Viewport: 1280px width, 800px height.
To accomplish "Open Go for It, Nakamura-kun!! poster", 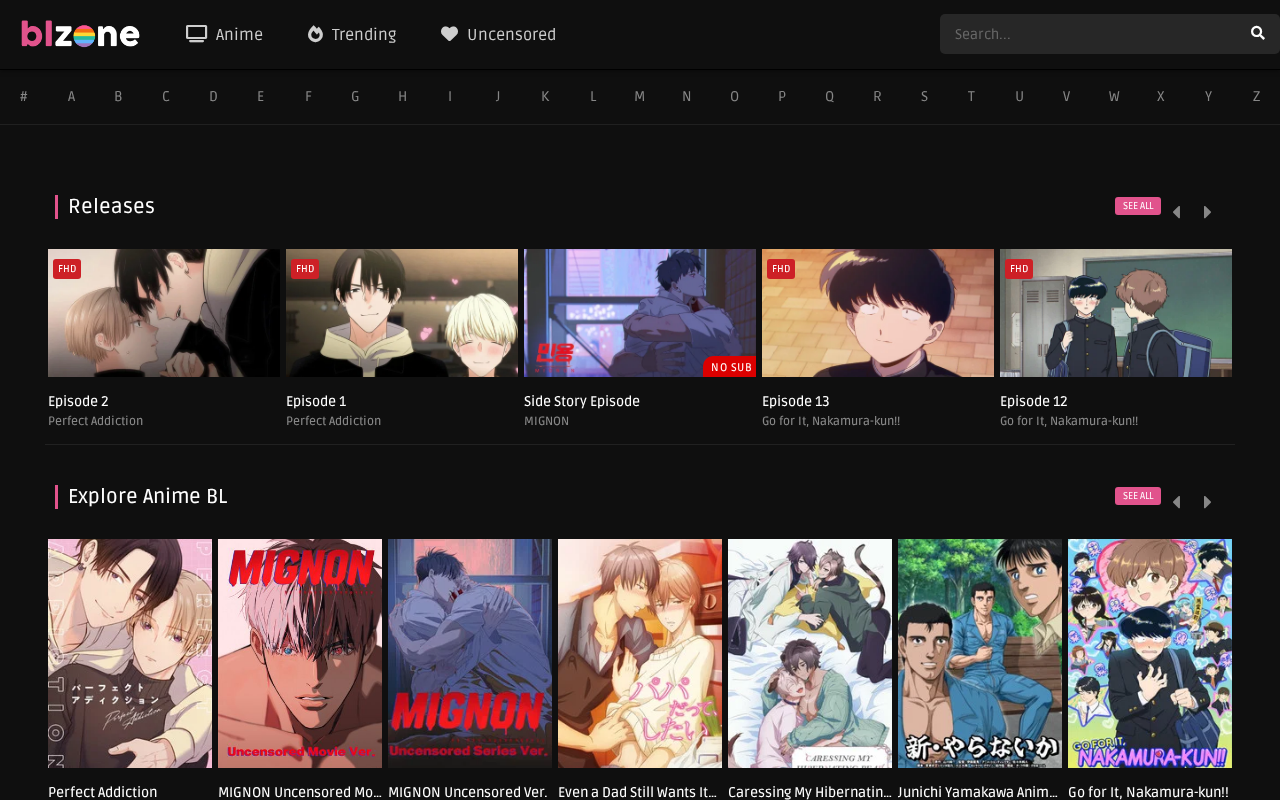I will click(x=1150, y=653).
